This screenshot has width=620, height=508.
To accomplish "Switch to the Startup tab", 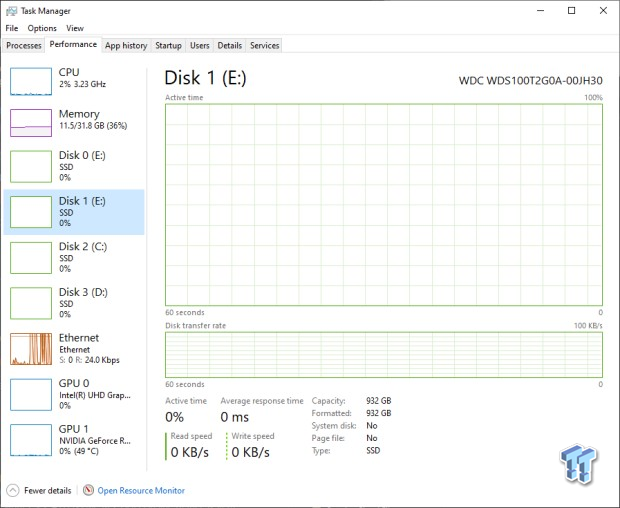I will click(x=168, y=45).
